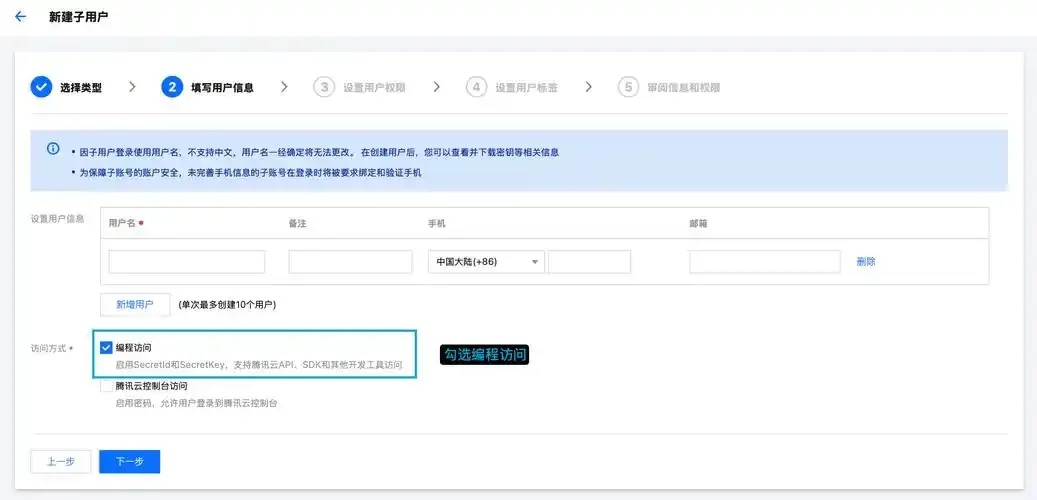Screen dimensions: 1037x500
Task: Click the 手机 column header
Action: click(436, 224)
